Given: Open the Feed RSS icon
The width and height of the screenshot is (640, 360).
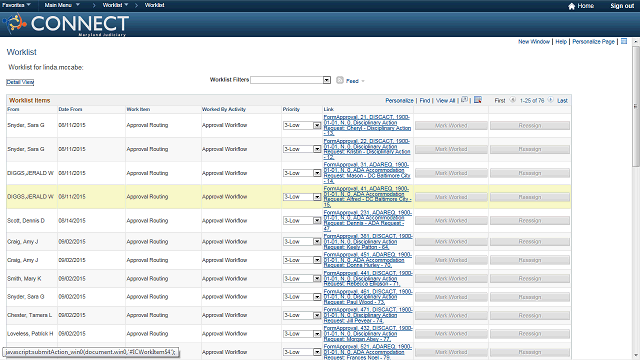Looking at the screenshot, I should (x=340, y=80).
